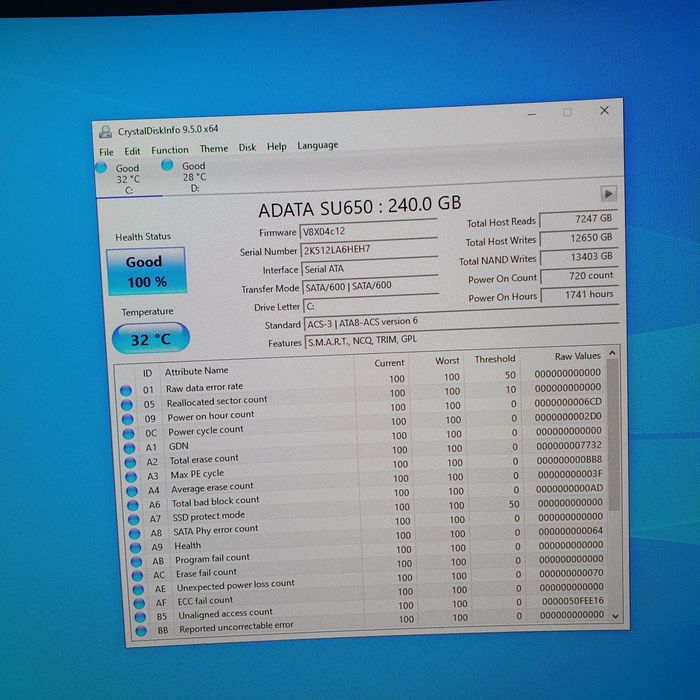Click status icon for GDN row
The image size is (700, 700).
click(x=129, y=448)
